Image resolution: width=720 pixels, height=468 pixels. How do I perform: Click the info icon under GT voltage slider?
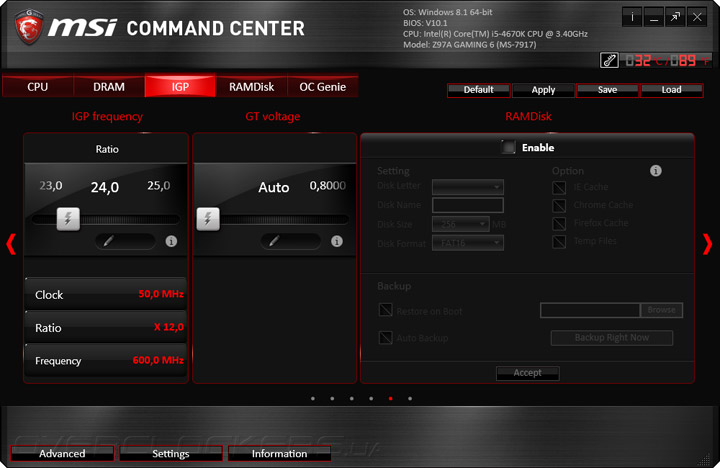click(x=337, y=241)
